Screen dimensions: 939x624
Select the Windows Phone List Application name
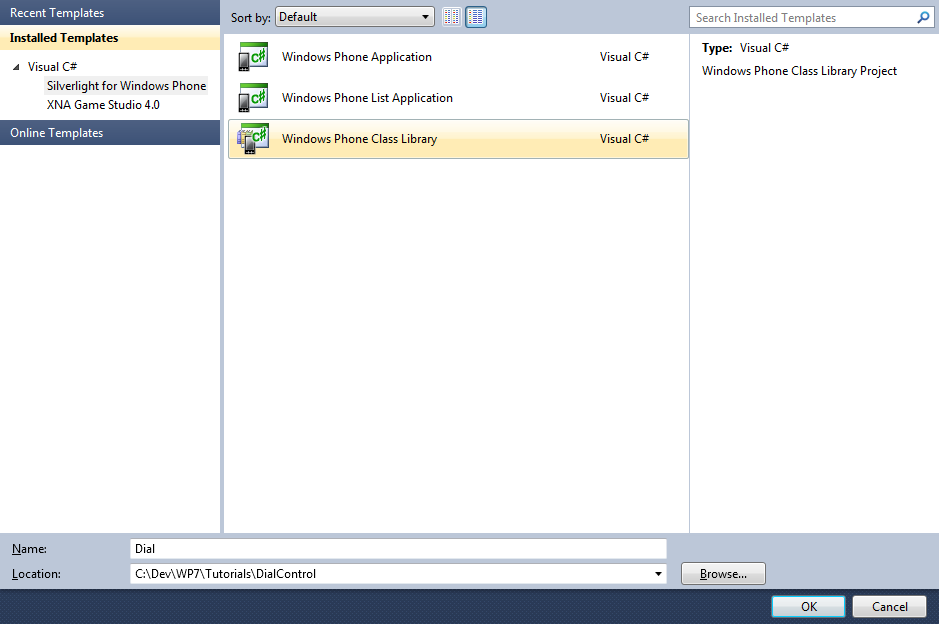click(x=367, y=98)
